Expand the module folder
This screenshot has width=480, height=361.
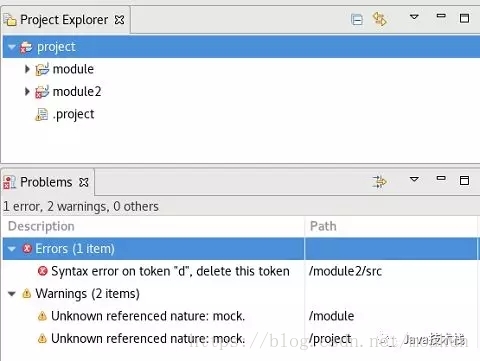pyautogui.click(x=27, y=69)
